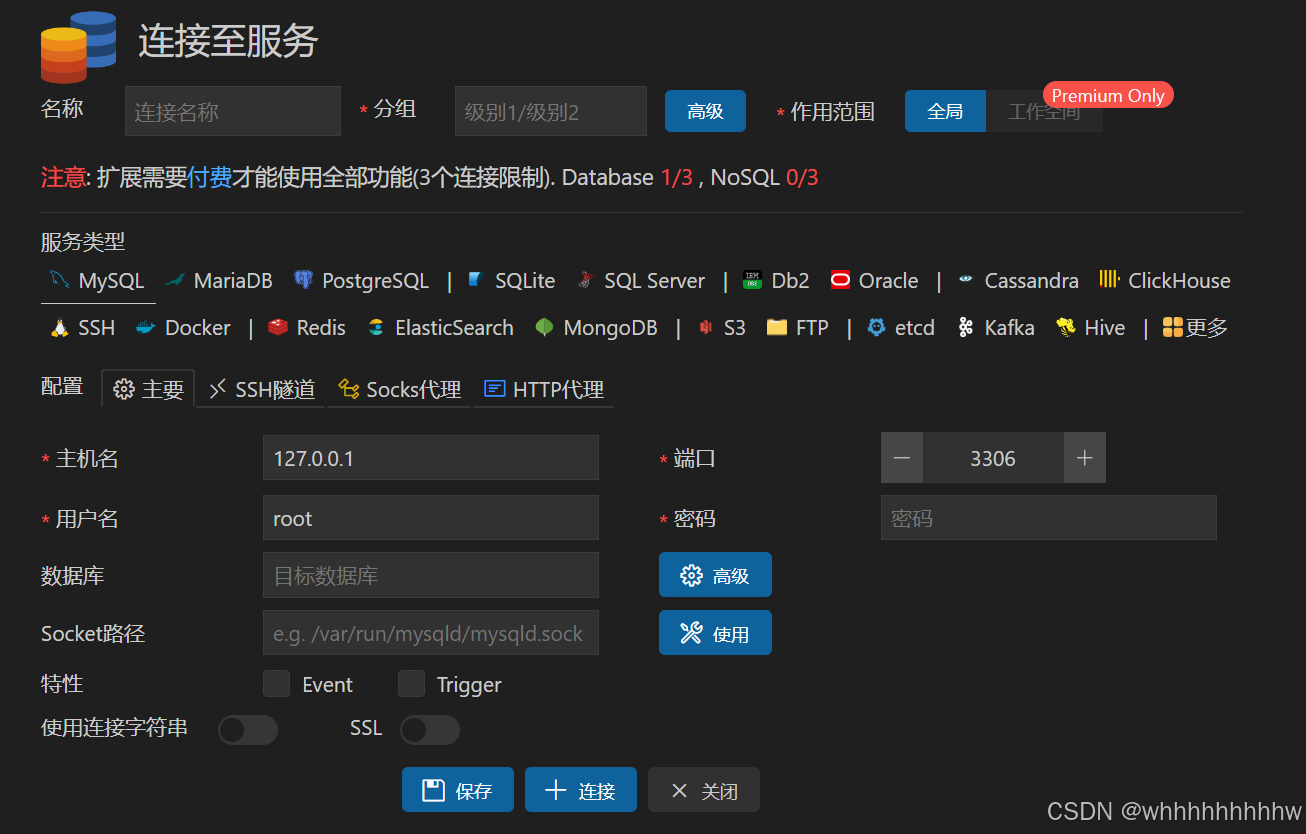
Task: Click 使用 button for socket path
Action: (715, 633)
